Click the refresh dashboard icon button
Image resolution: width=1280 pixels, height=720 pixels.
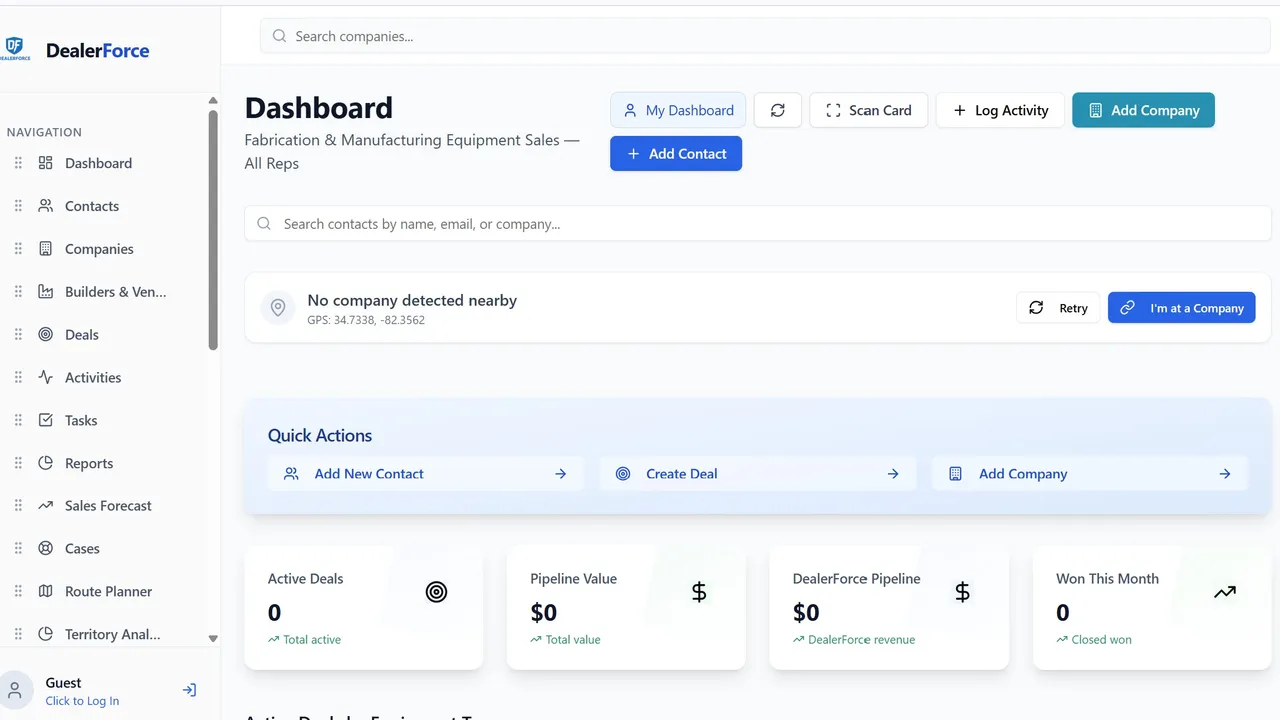tap(778, 110)
